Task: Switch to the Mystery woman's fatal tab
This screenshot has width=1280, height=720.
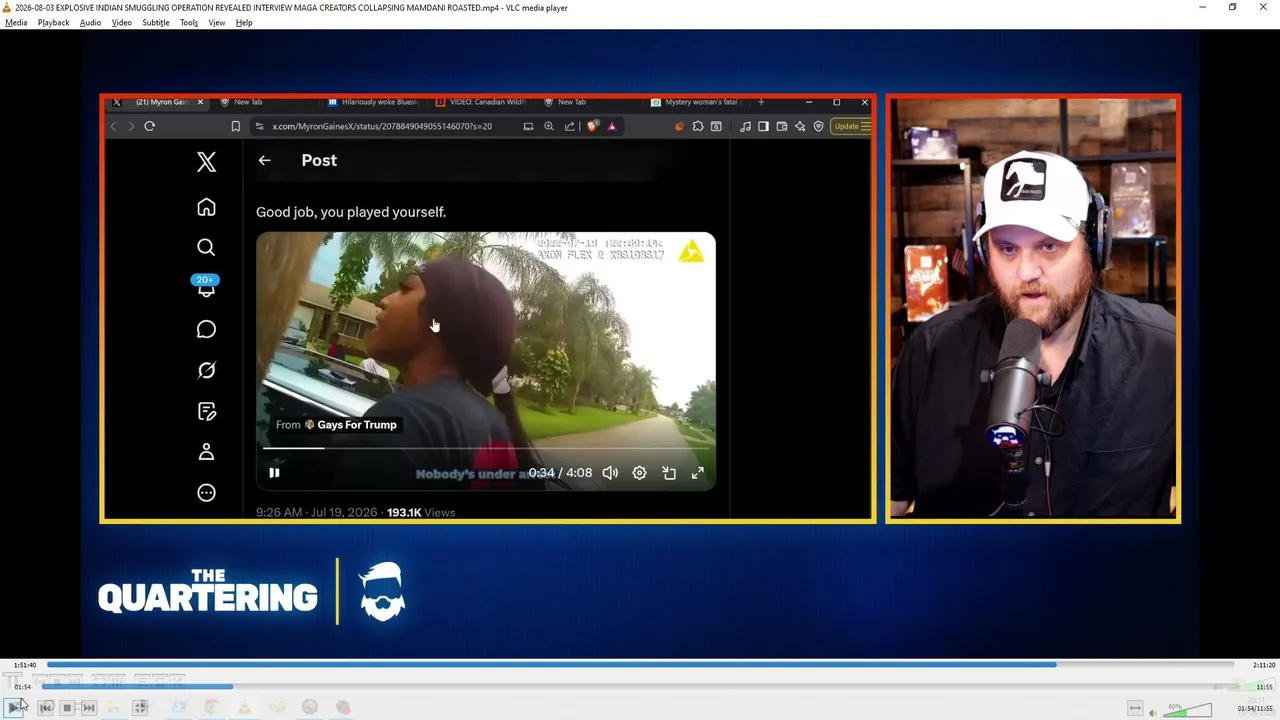Action: click(694, 102)
